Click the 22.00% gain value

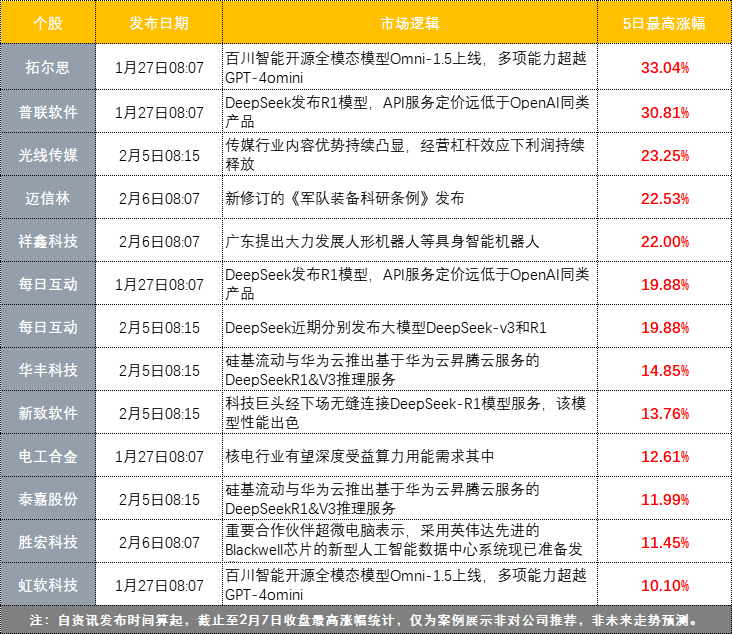(x=665, y=241)
